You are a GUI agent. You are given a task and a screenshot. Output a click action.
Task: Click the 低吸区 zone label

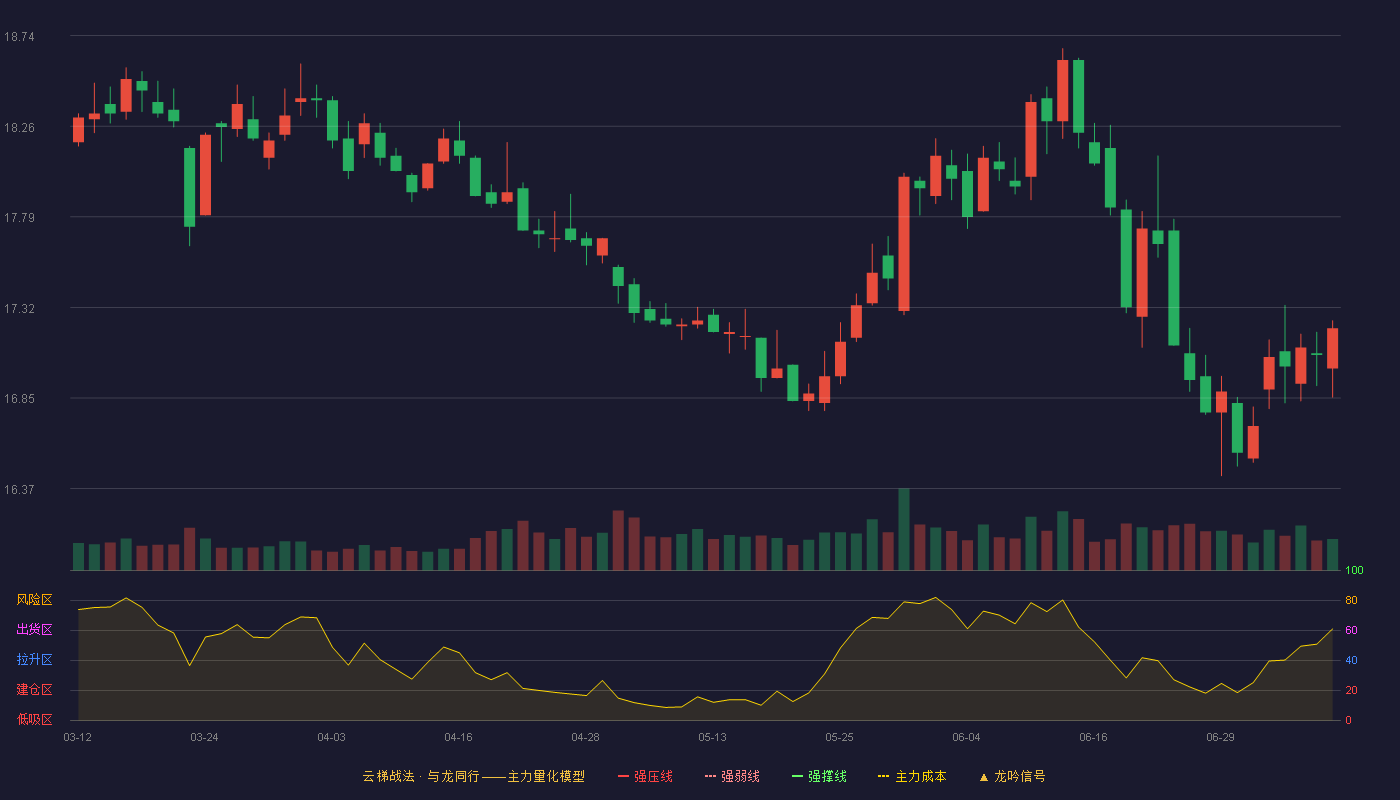pyautogui.click(x=34, y=720)
